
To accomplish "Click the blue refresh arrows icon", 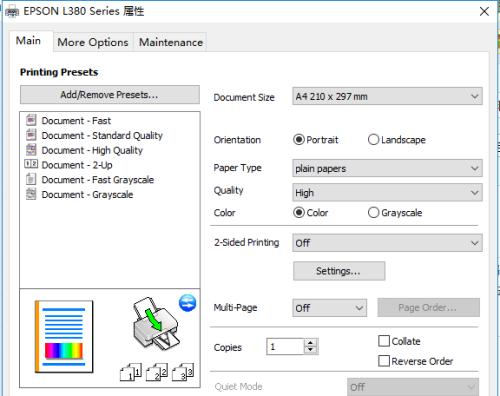I will tap(187, 303).
